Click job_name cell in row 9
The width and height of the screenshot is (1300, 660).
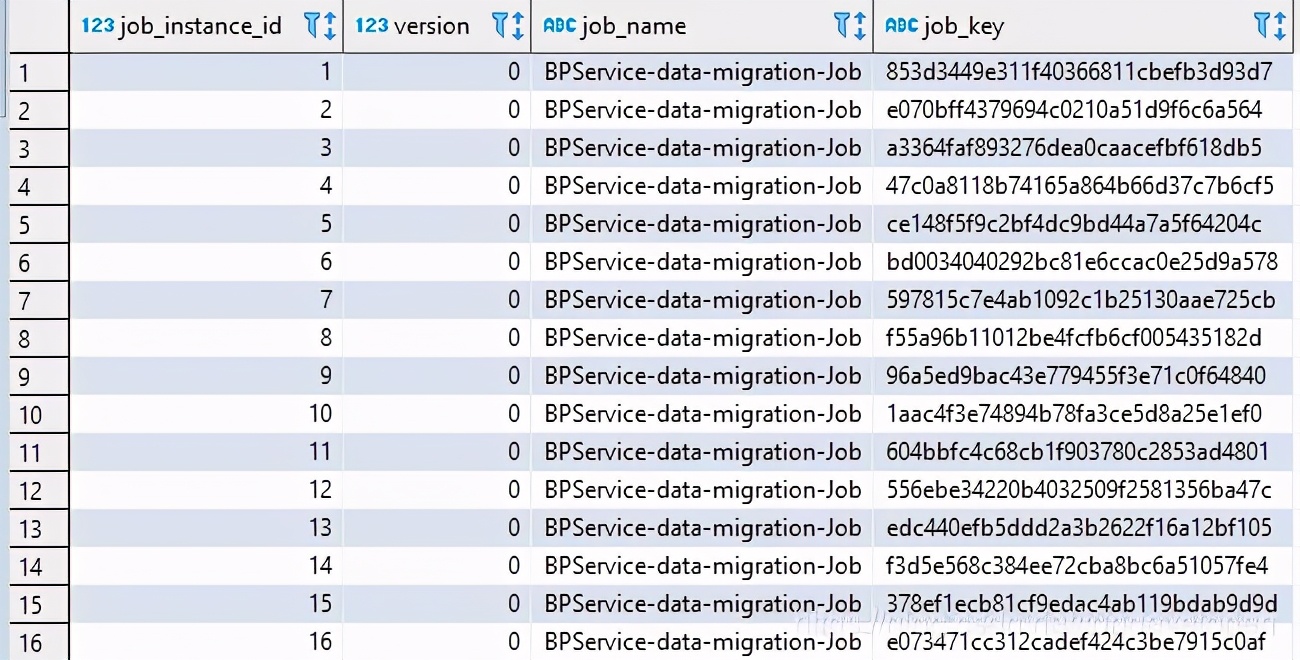[x=702, y=376]
